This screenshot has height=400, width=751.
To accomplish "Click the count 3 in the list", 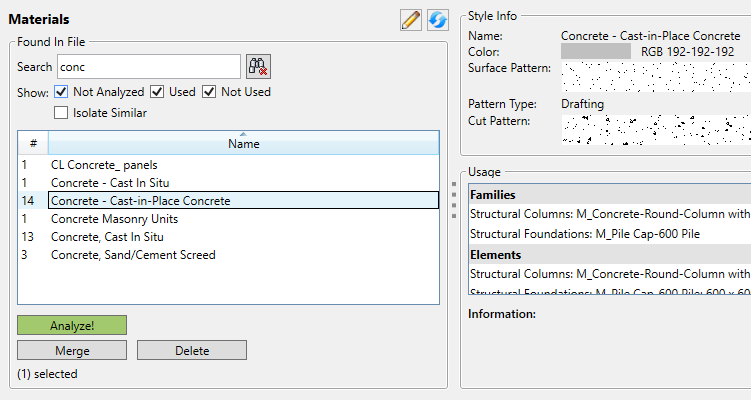I will [x=24, y=255].
